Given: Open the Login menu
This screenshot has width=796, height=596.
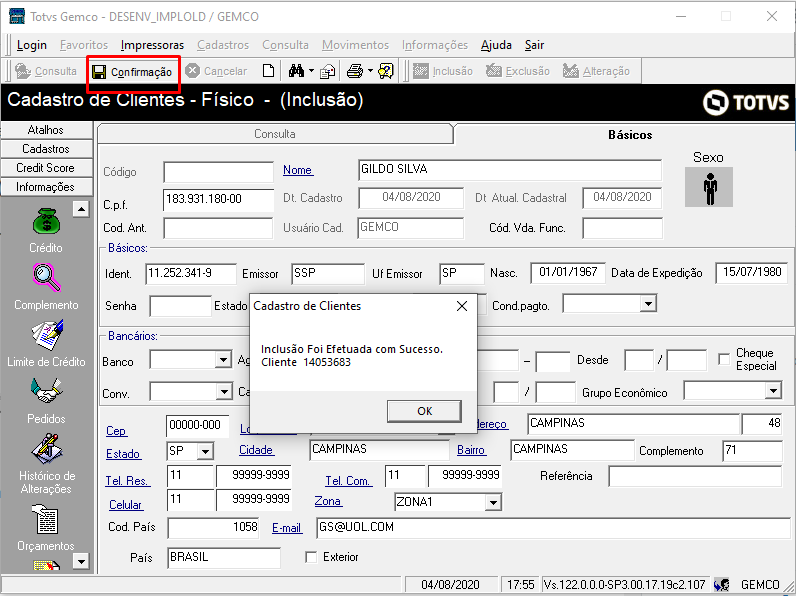Looking at the screenshot, I should [31, 45].
